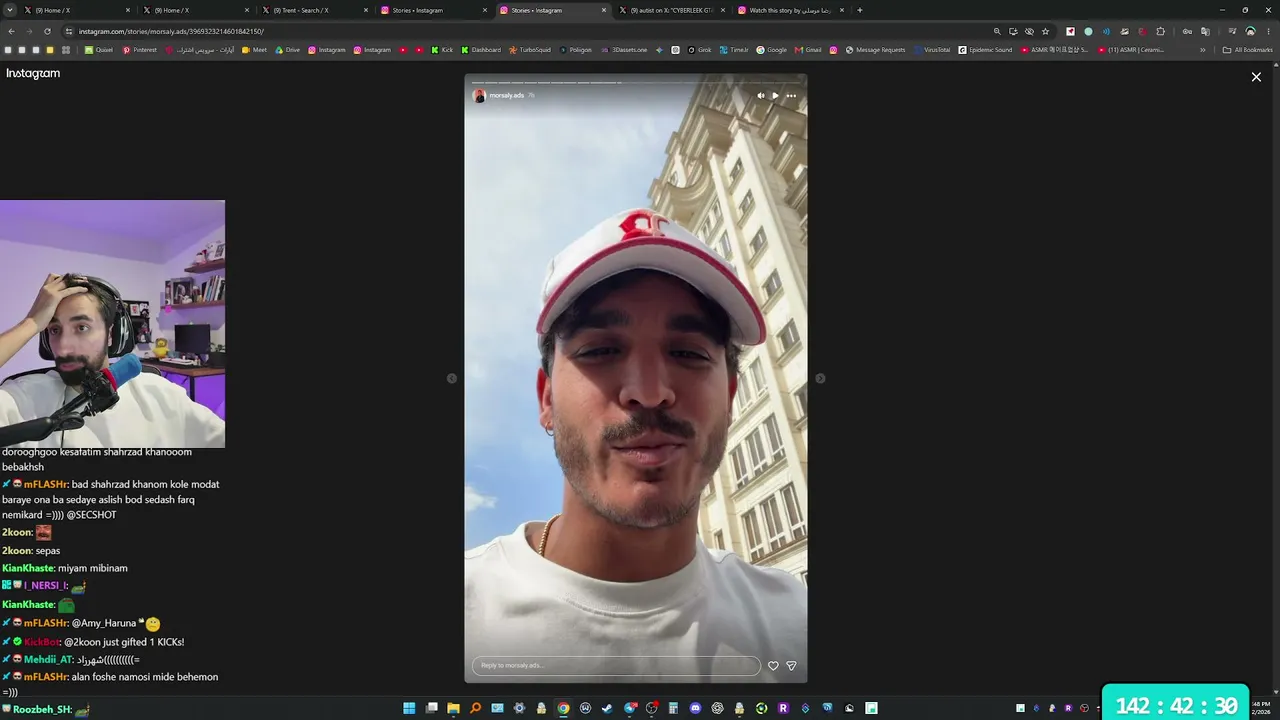Close the Instagram story viewer
The height and width of the screenshot is (720, 1280).
click(x=1256, y=77)
